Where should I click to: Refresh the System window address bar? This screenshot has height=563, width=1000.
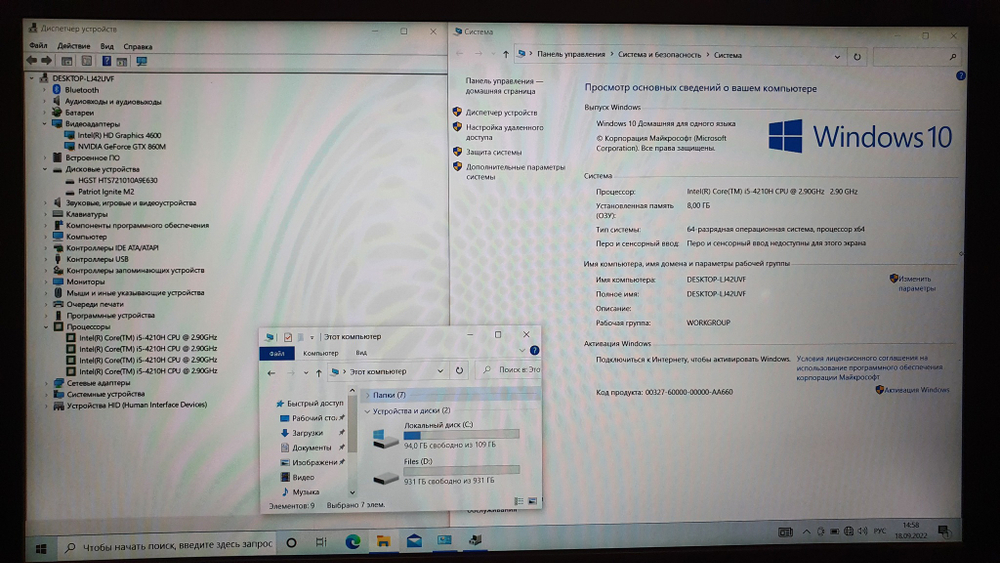(857, 56)
